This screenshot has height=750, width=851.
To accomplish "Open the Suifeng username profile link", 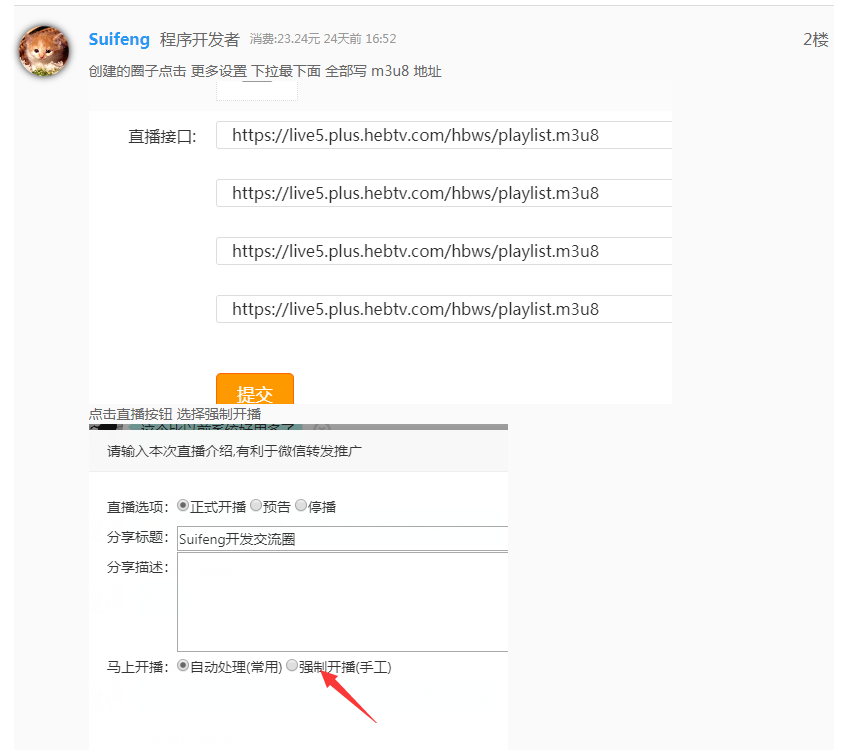I will pos(119,39).
